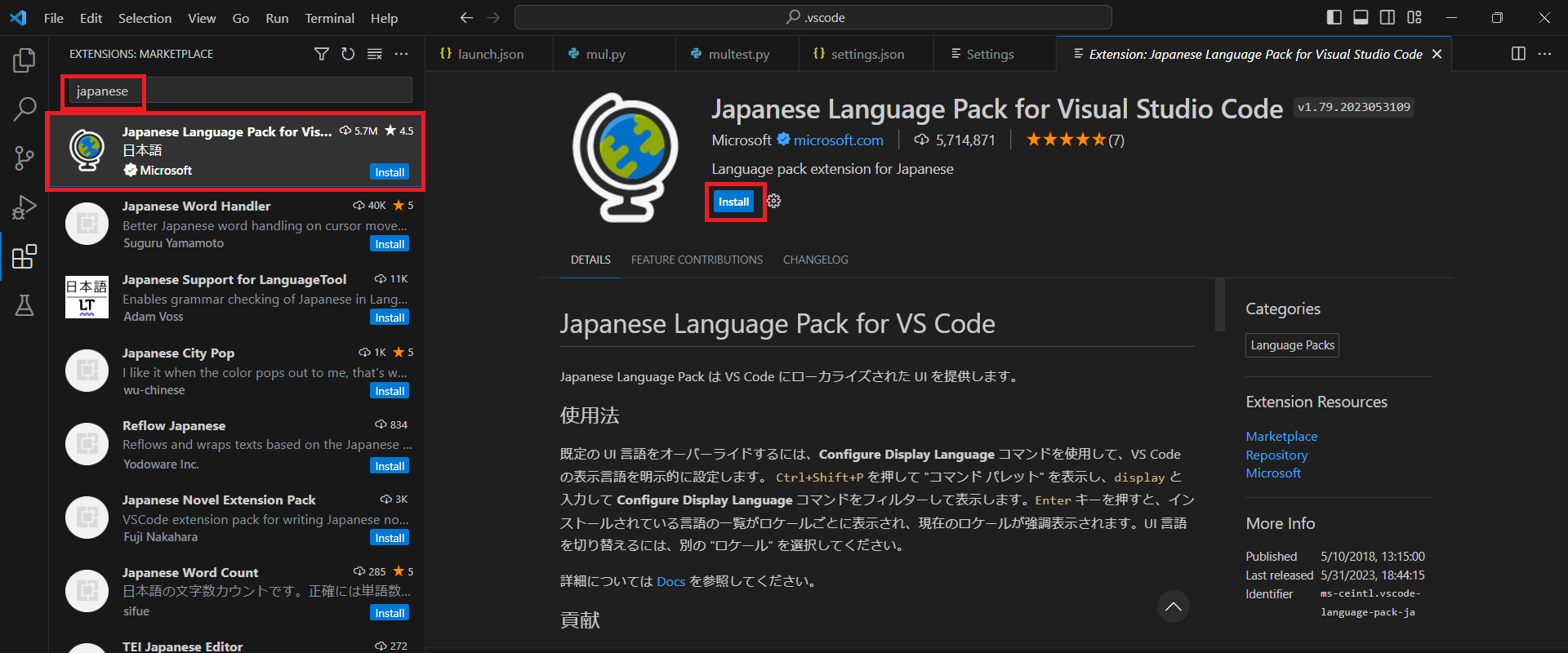The width and height of the screenshot is (1568, 653).
Task: Open the File menu
Action: (x=54, y=18)
